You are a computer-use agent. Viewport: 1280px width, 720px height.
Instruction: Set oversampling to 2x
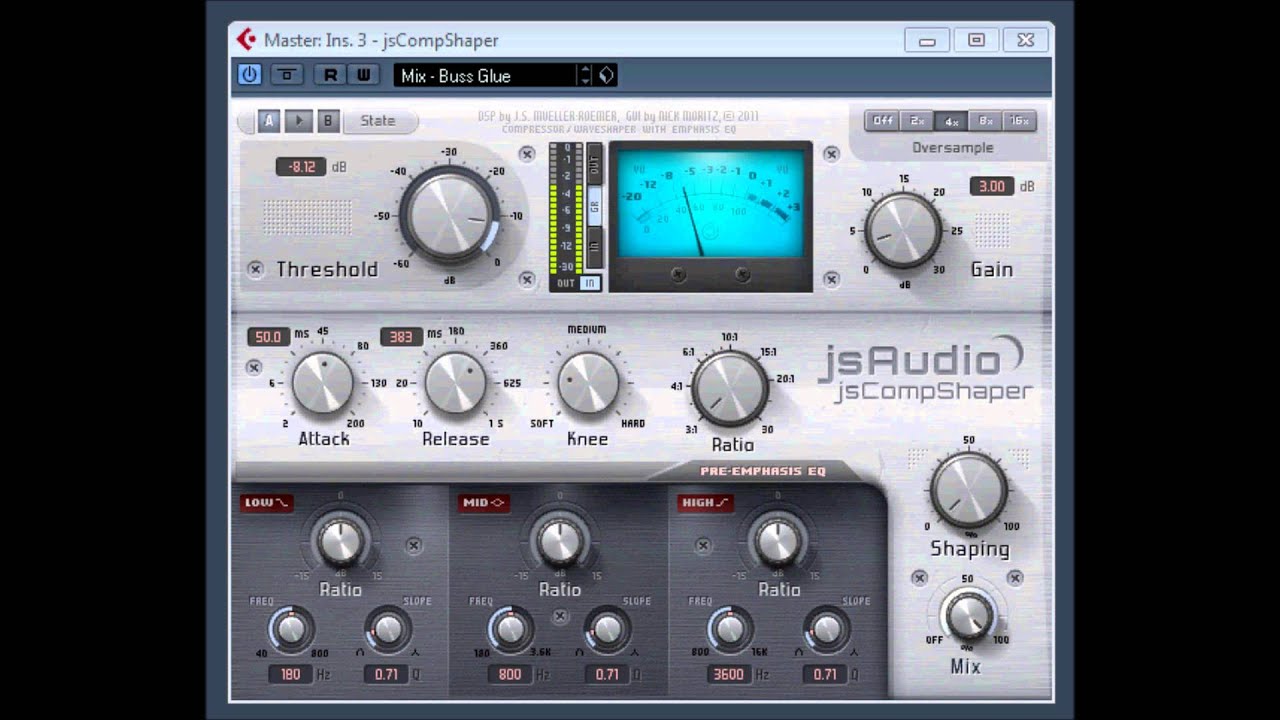(917, 121)
